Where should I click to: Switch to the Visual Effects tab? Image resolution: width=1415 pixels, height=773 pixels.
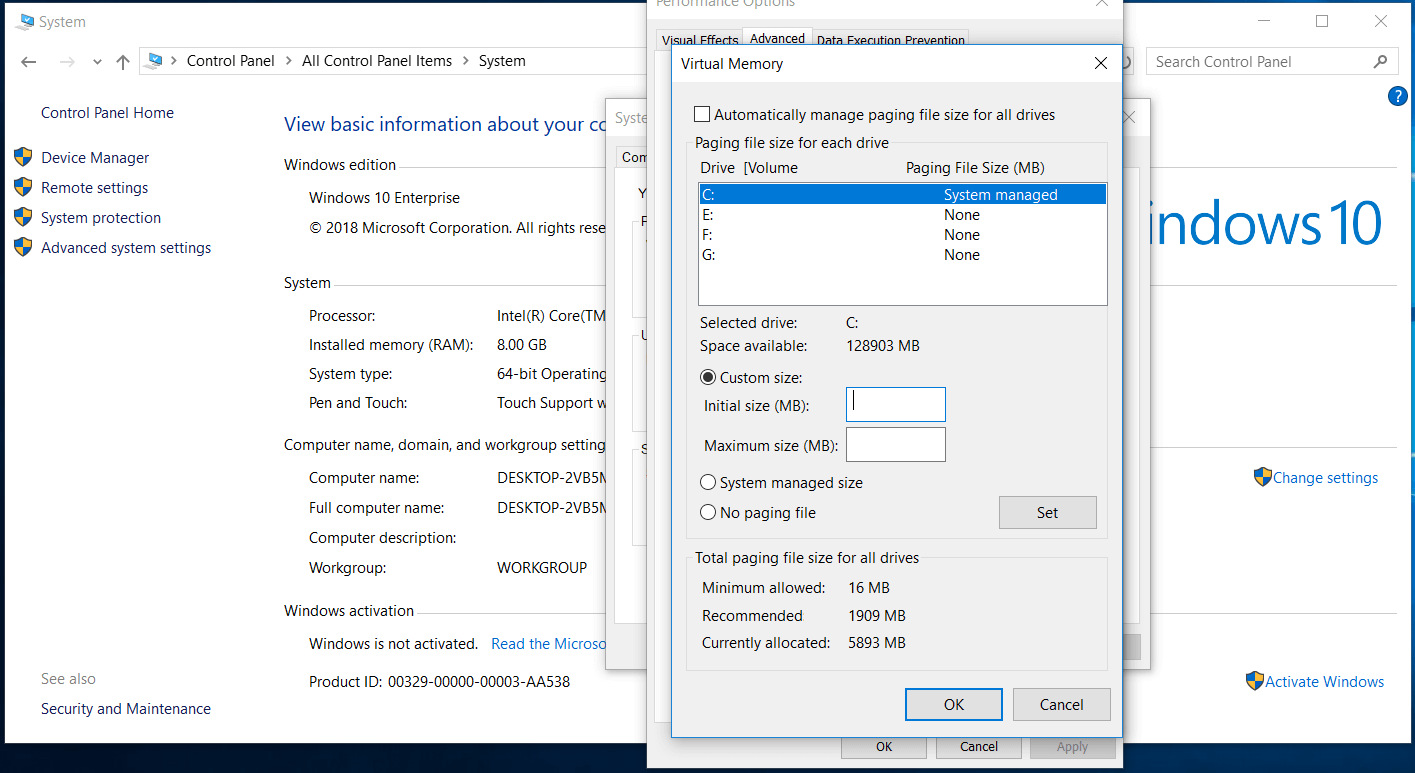pyautogui.click(x=698, y=40)
